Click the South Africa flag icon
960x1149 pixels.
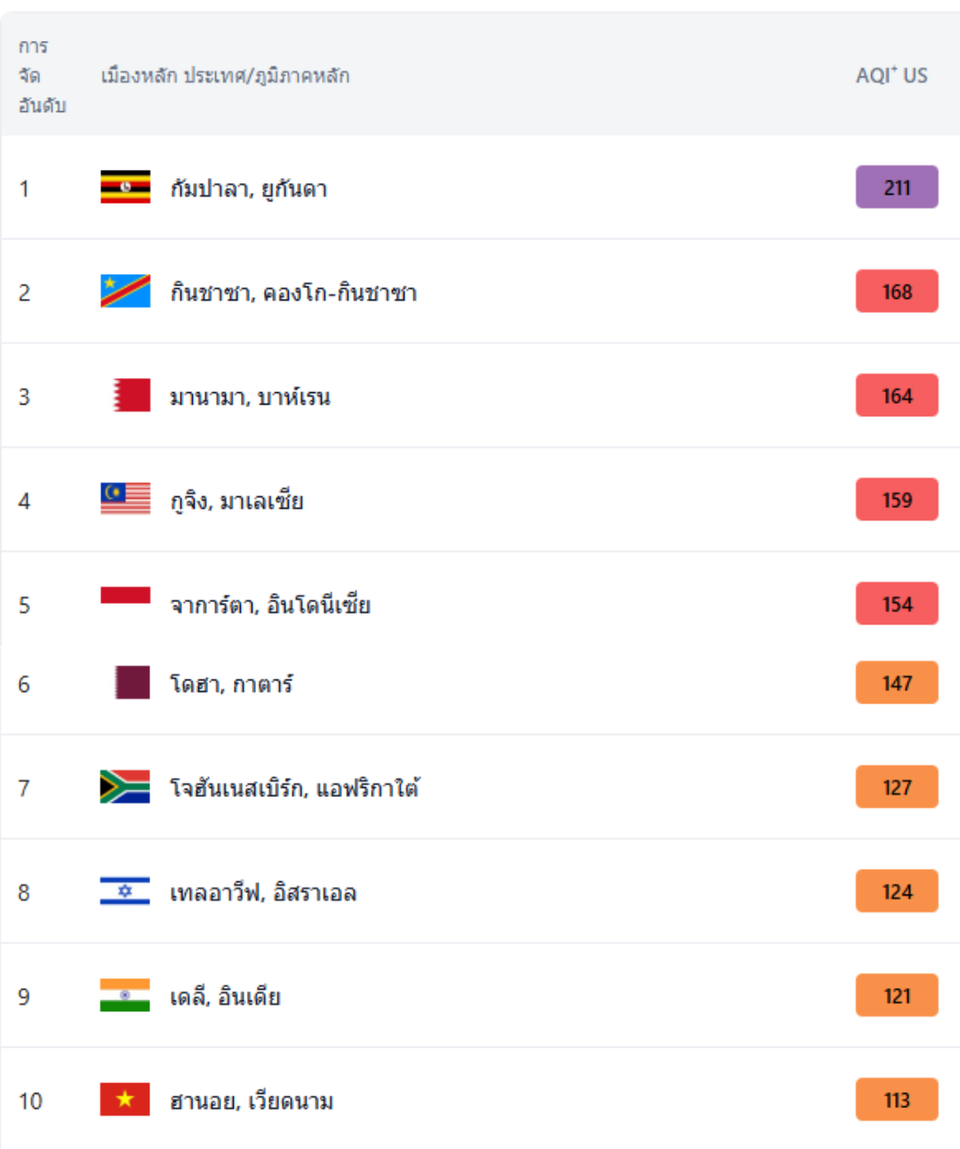tap(125, 786)
